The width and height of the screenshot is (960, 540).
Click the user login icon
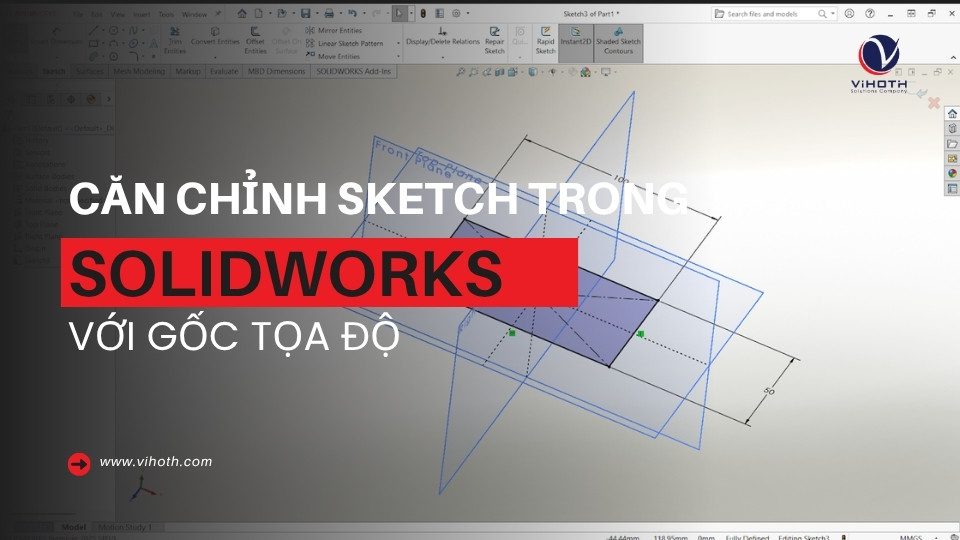(x=849, y=13)
